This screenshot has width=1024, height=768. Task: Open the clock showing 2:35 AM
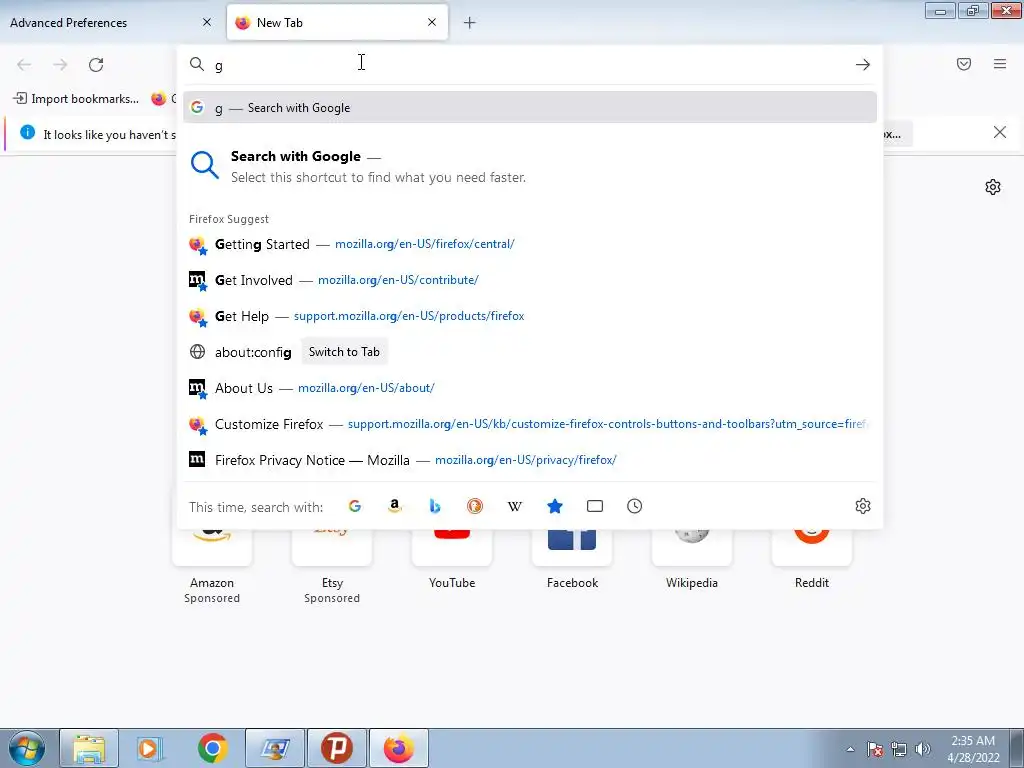coord(973,749)
